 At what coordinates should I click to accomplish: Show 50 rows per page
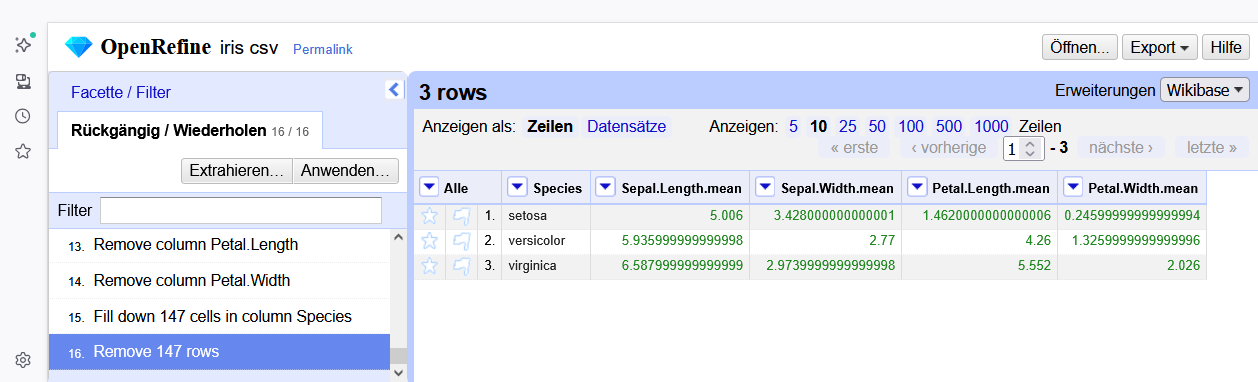coord(877,126)
